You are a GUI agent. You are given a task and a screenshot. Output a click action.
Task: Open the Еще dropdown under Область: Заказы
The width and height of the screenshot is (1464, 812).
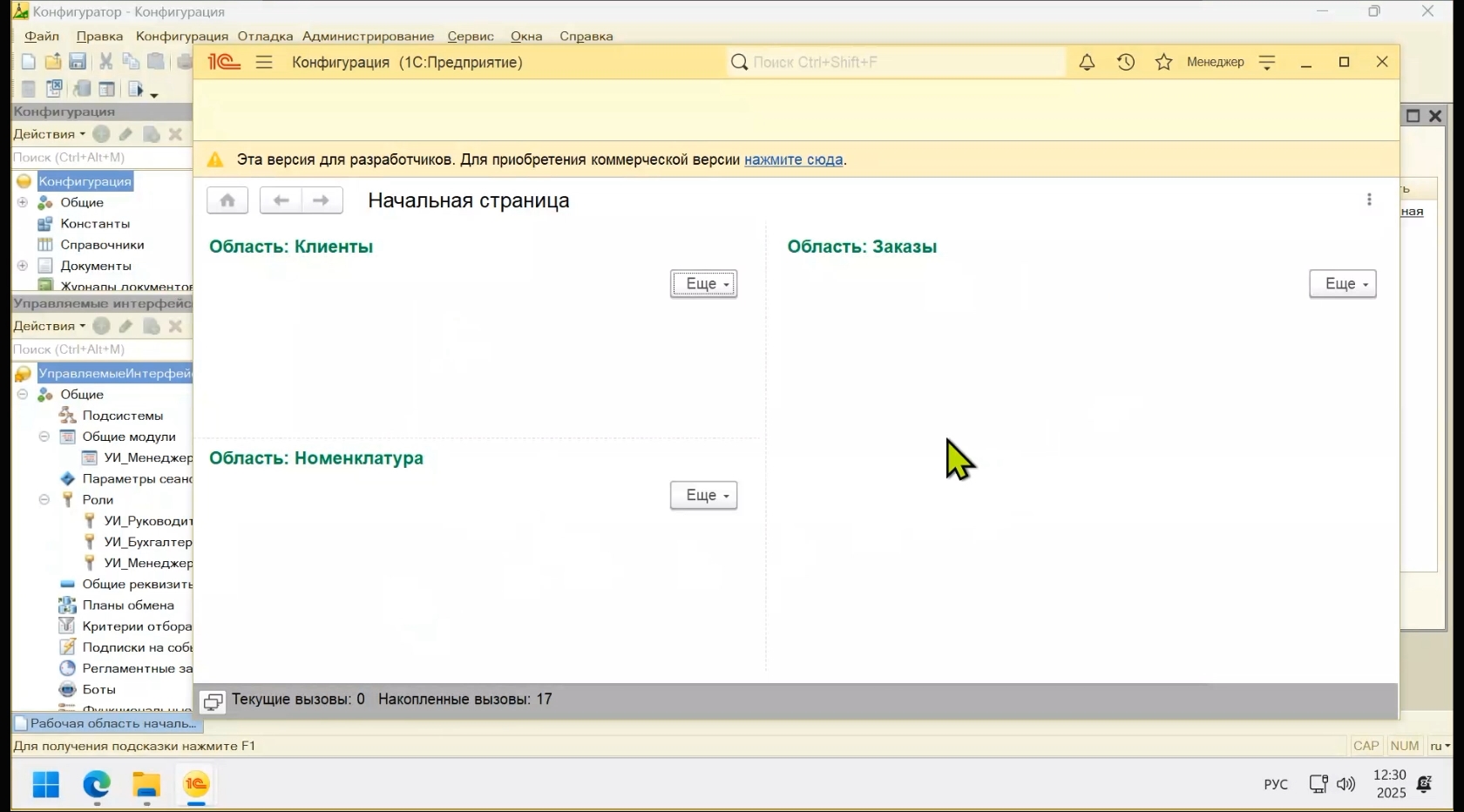pyautogui.click(x=1343, y=284)
